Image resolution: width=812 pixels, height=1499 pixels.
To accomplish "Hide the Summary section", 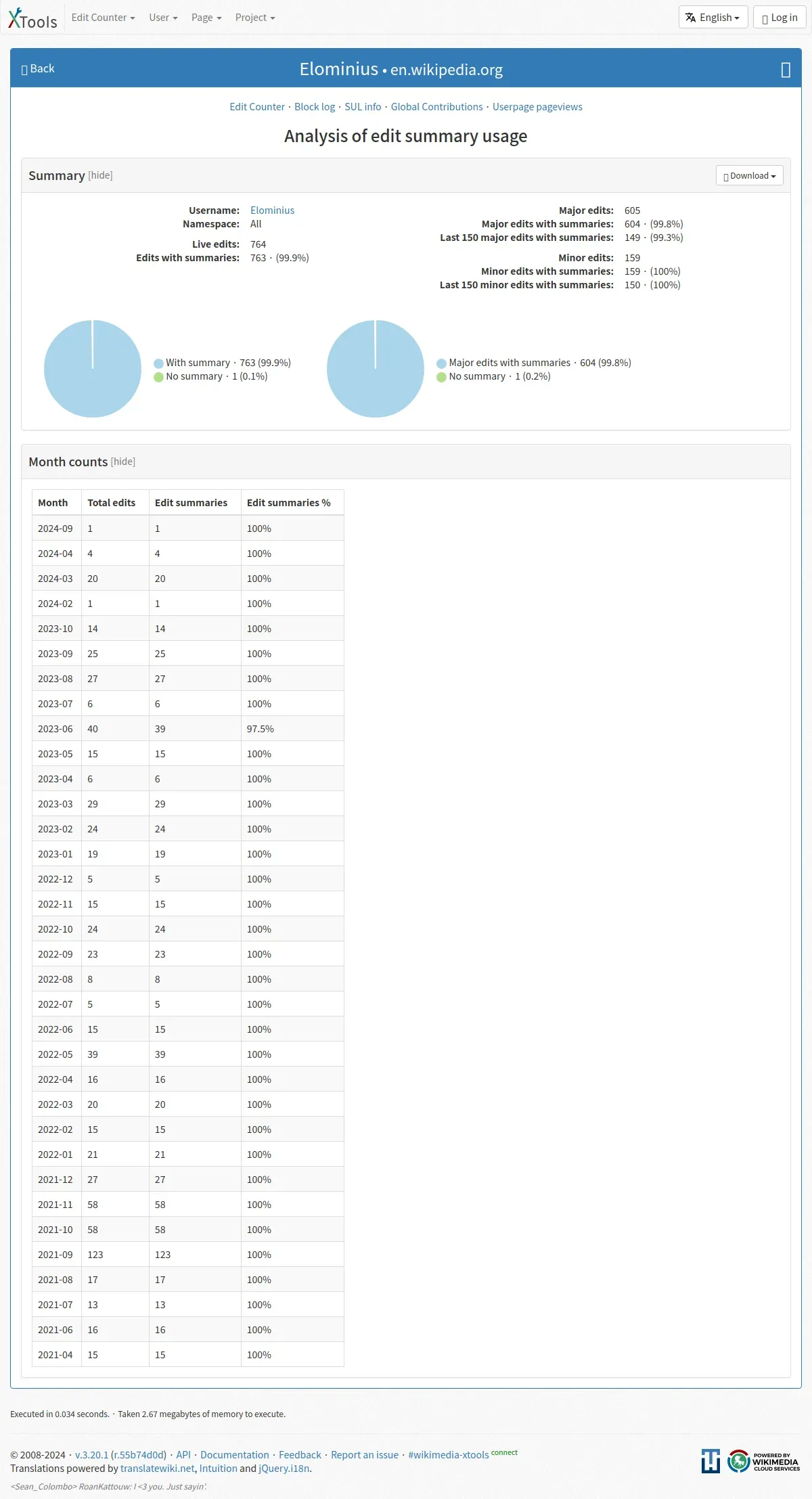I will pyautogui.click(x=100, y=175).
